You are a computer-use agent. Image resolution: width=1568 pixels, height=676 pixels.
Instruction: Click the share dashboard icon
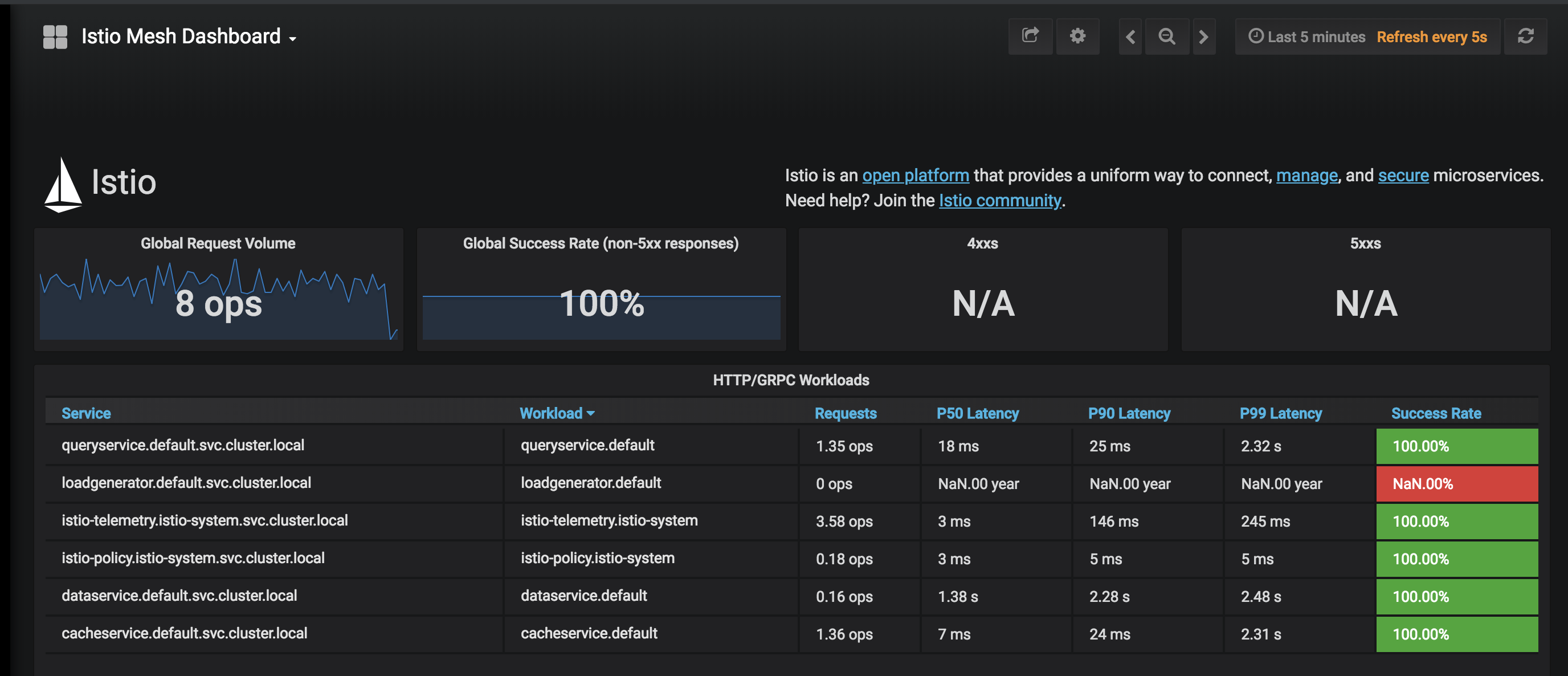tap(1030, 36)
